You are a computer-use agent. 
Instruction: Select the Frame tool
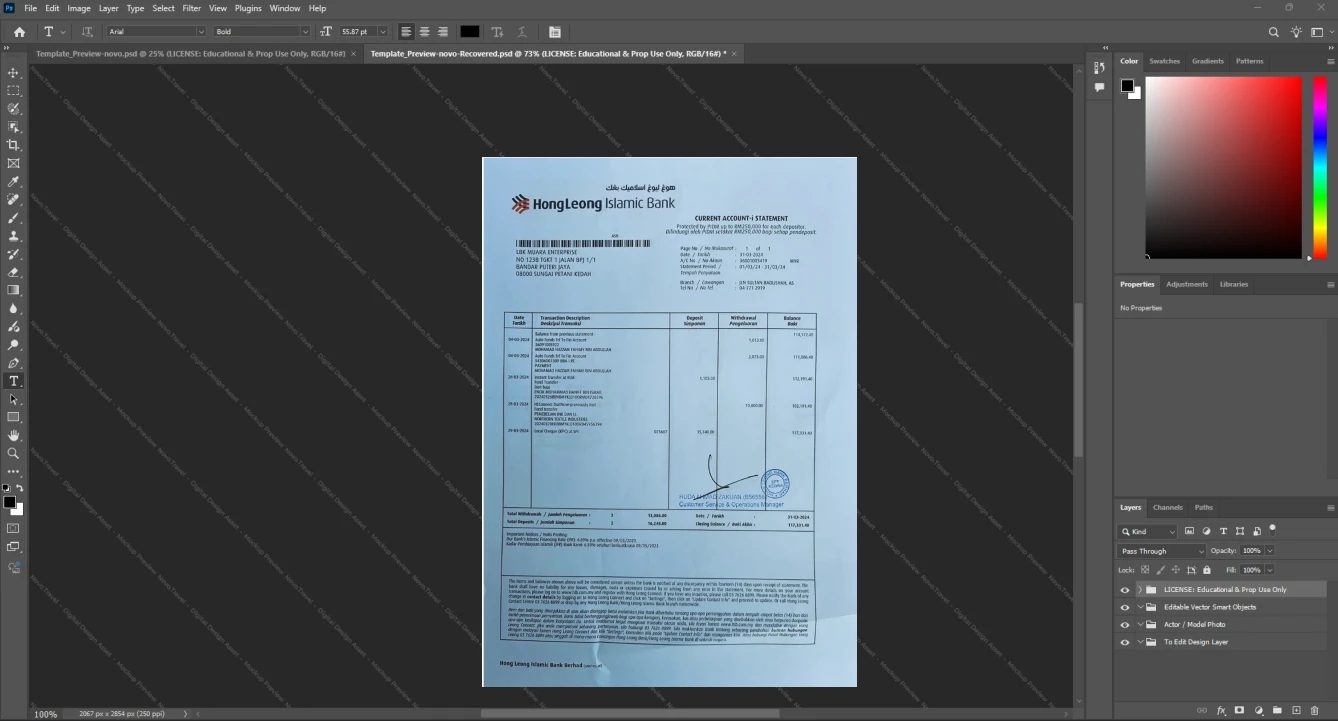[x=14, y=163]
